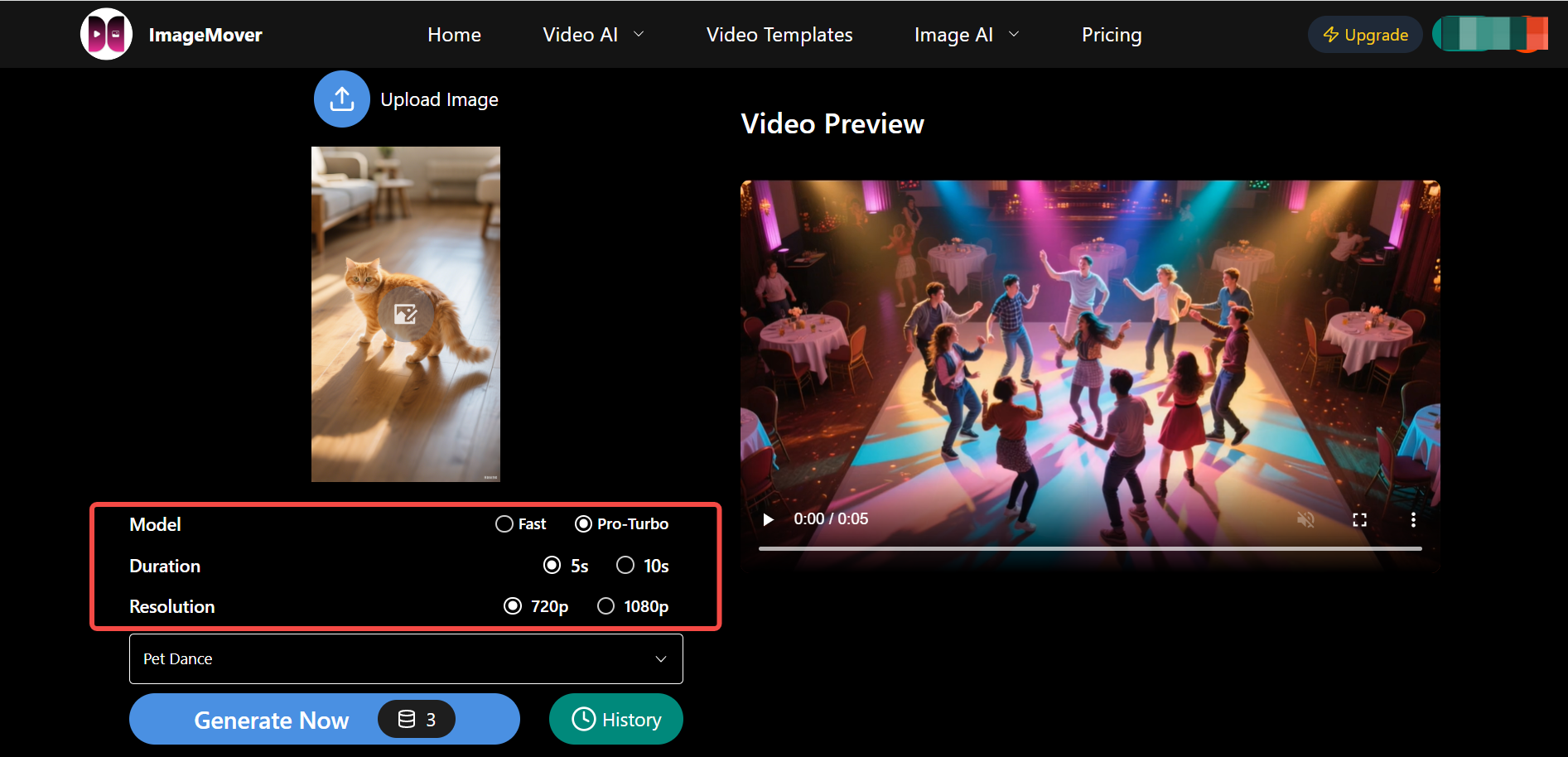Expand the Video AI menu
1568x757 pixels.
pyautogui.click(x=593, y=35)
